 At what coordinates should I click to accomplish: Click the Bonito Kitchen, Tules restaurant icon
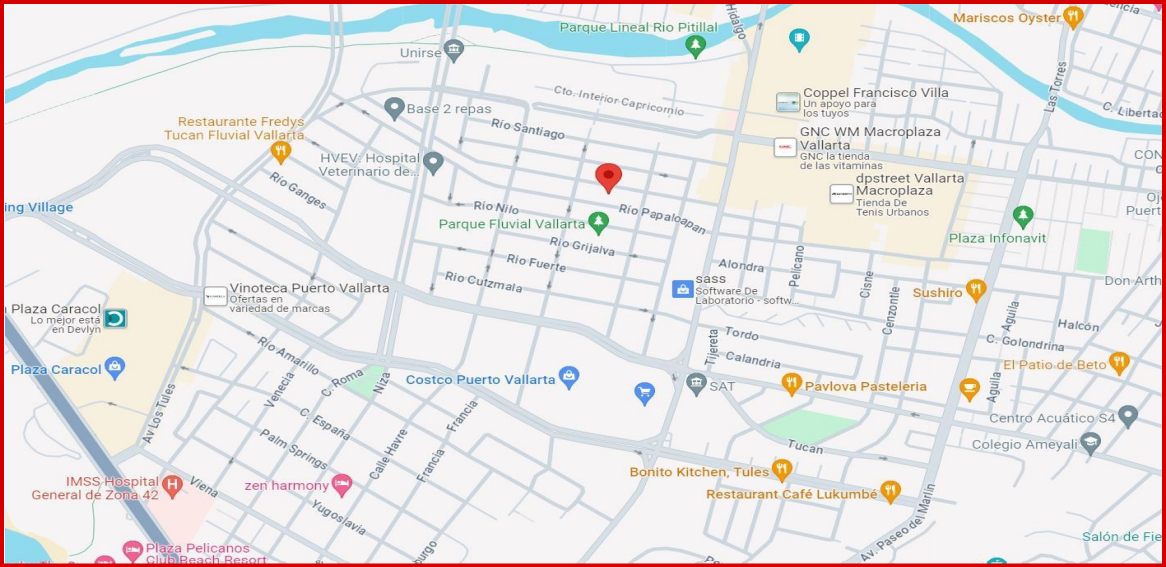click(x=781, y=470)
